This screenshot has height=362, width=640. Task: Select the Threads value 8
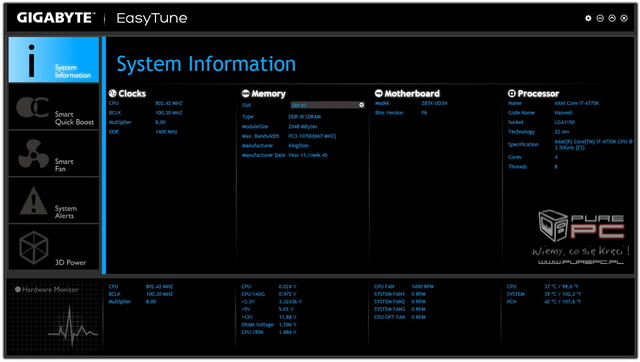(556, 167)
